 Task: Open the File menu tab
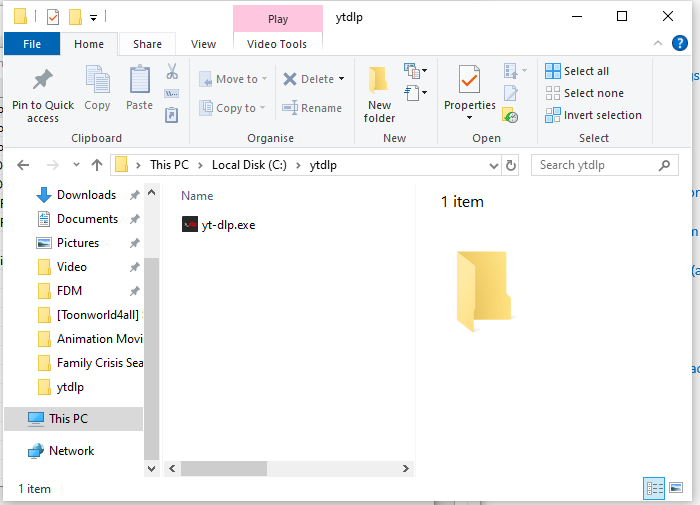[32, 44]
